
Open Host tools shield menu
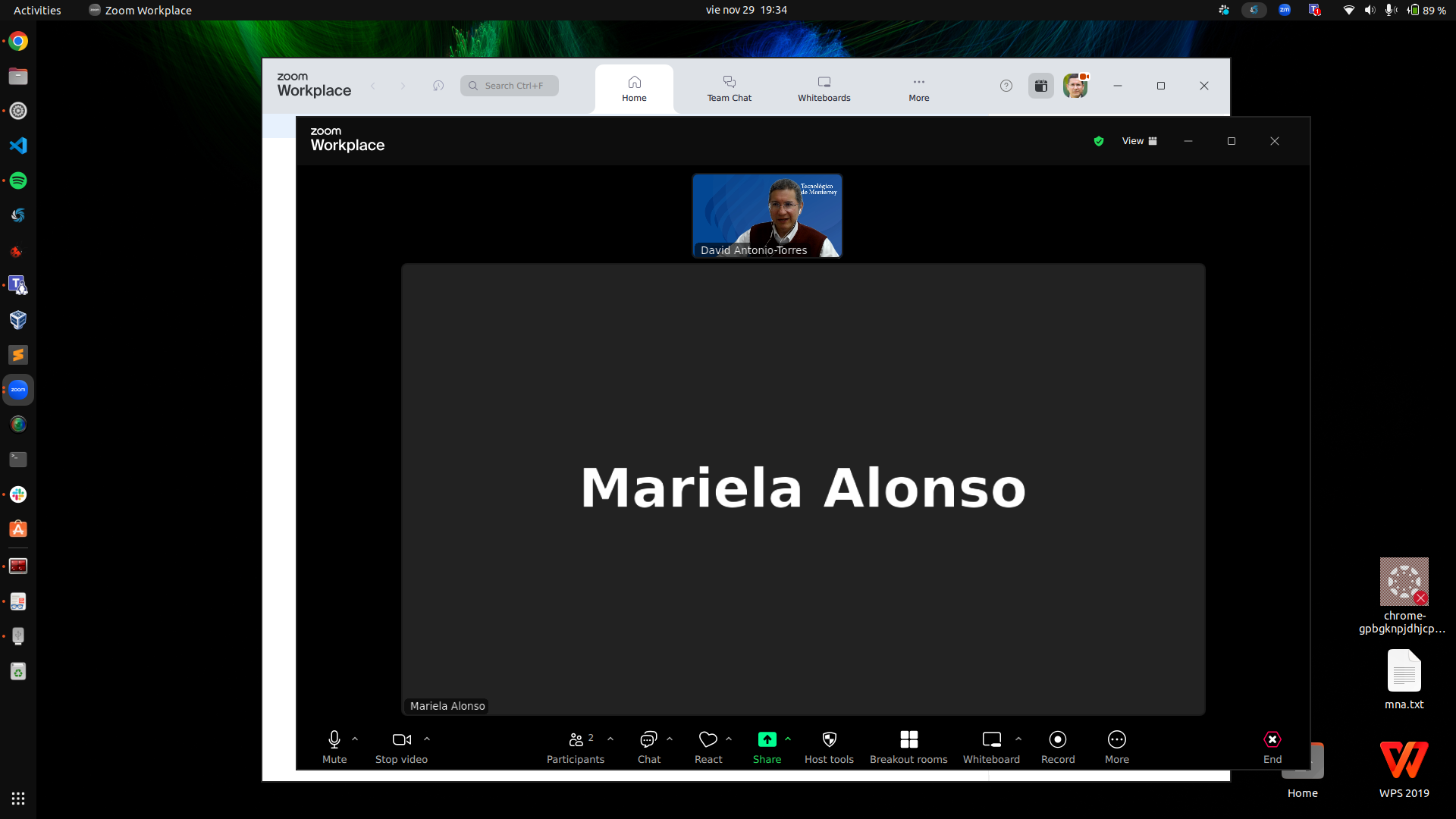tap(829, 746)
